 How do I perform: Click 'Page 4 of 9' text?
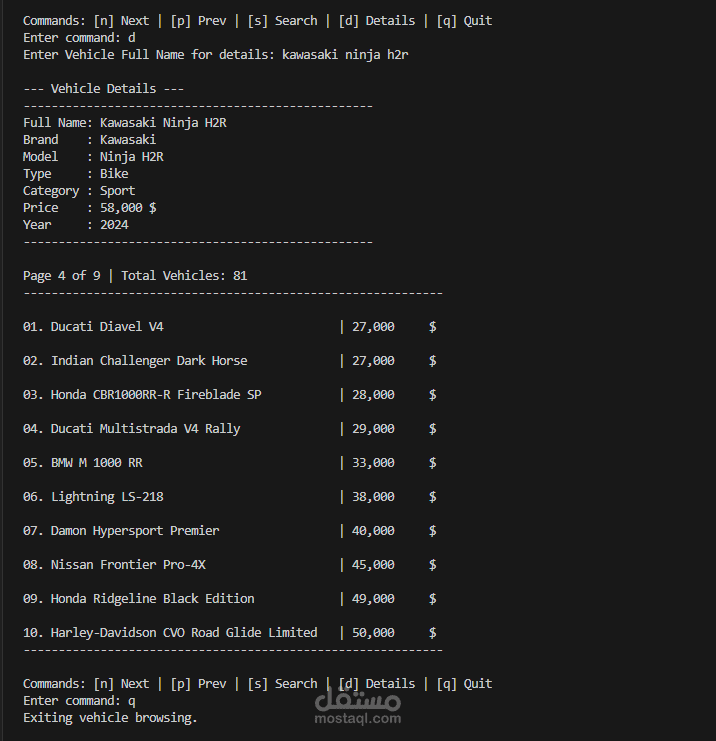click(x=62, y=276)
